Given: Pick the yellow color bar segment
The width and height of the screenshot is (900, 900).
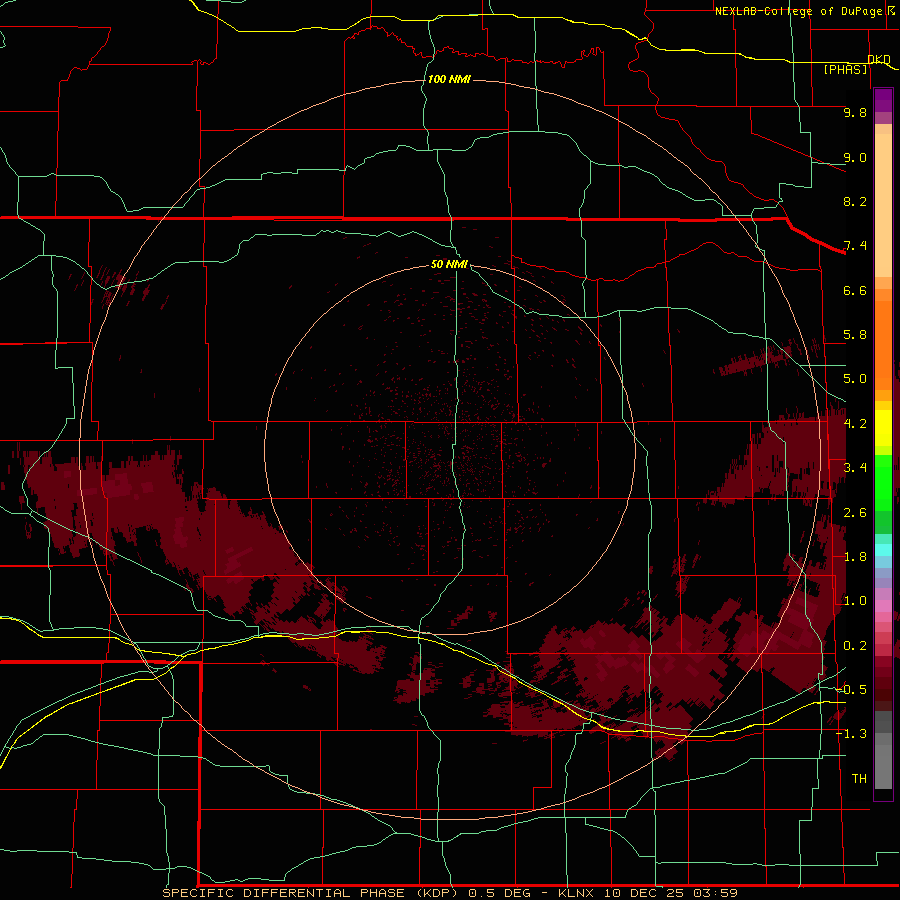Looking at the screenshot, I should pos(883,428).
